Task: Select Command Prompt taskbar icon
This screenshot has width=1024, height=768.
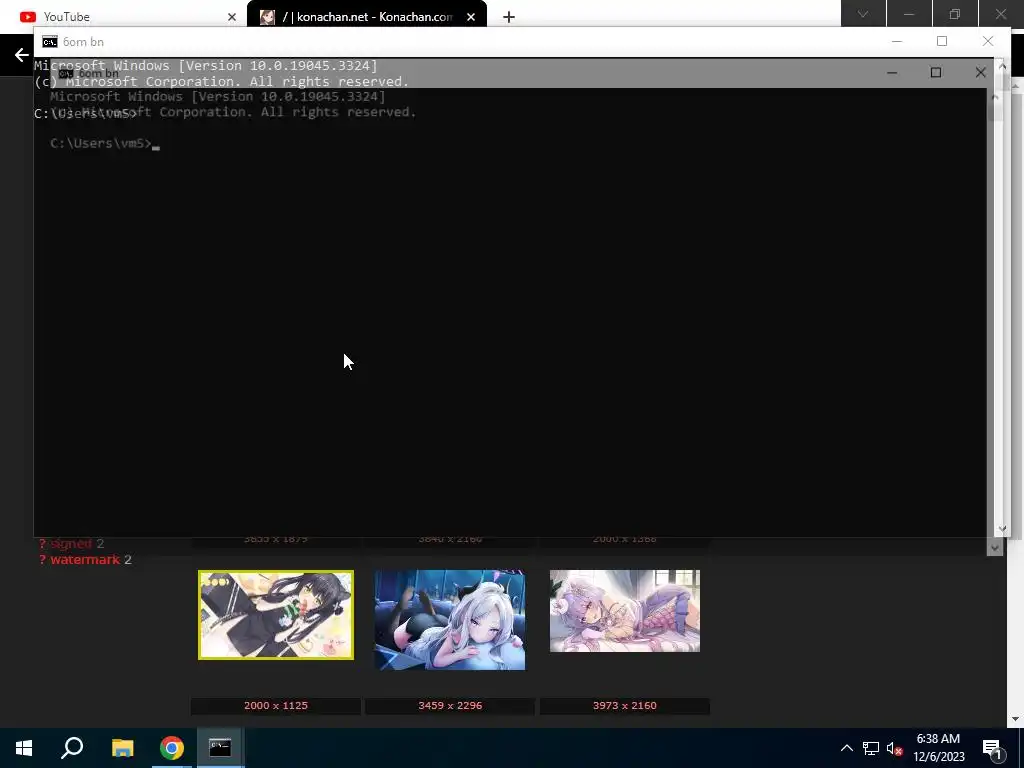Action: (x=220, y=748)
